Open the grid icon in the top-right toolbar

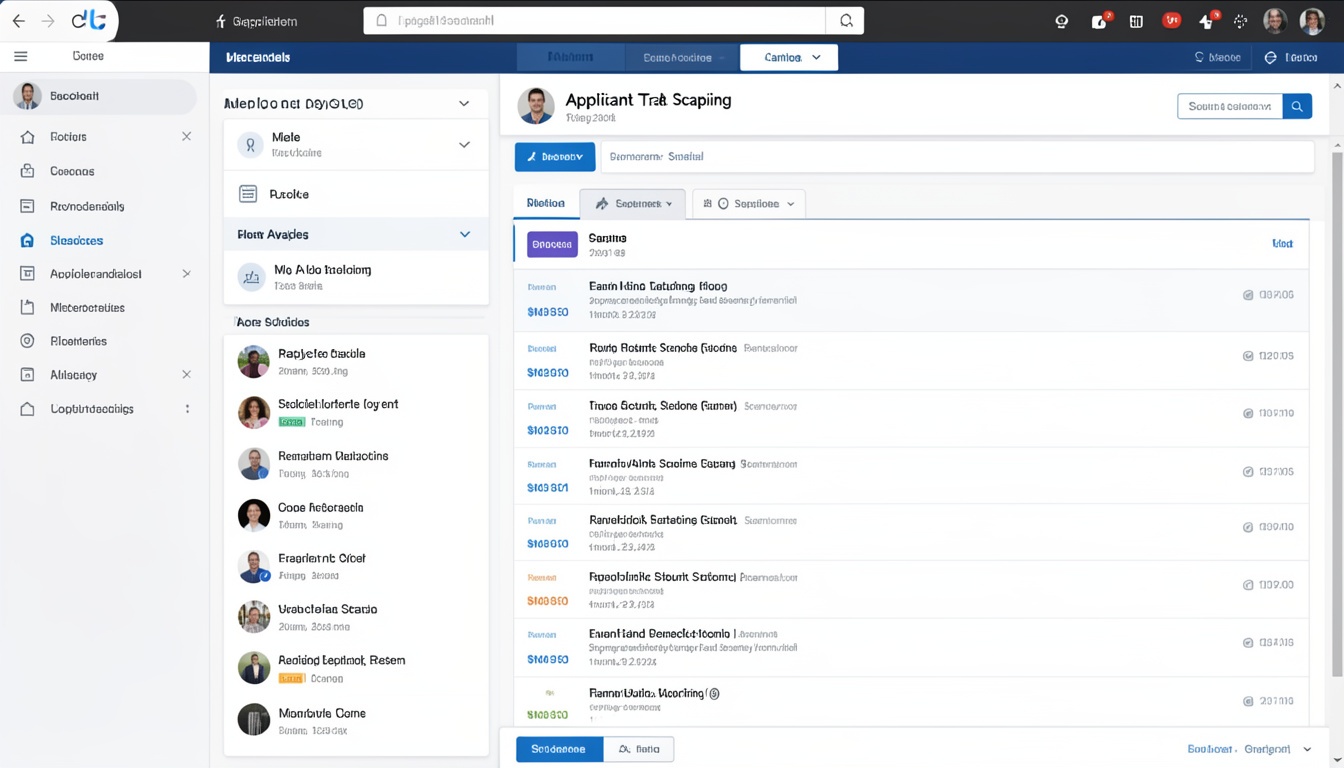(1136, 21)
